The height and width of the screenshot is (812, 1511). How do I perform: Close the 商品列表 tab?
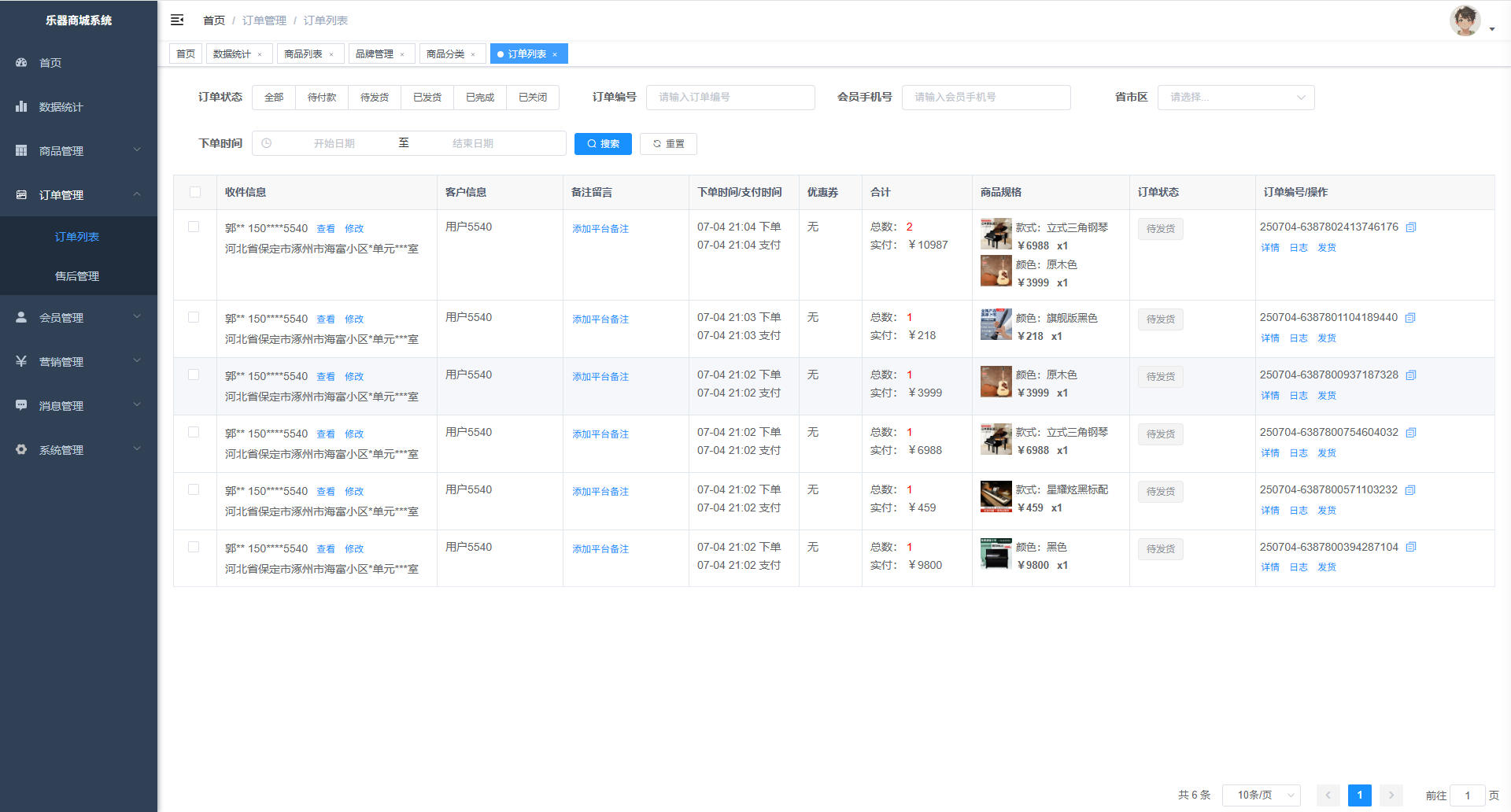click(331, 54)
